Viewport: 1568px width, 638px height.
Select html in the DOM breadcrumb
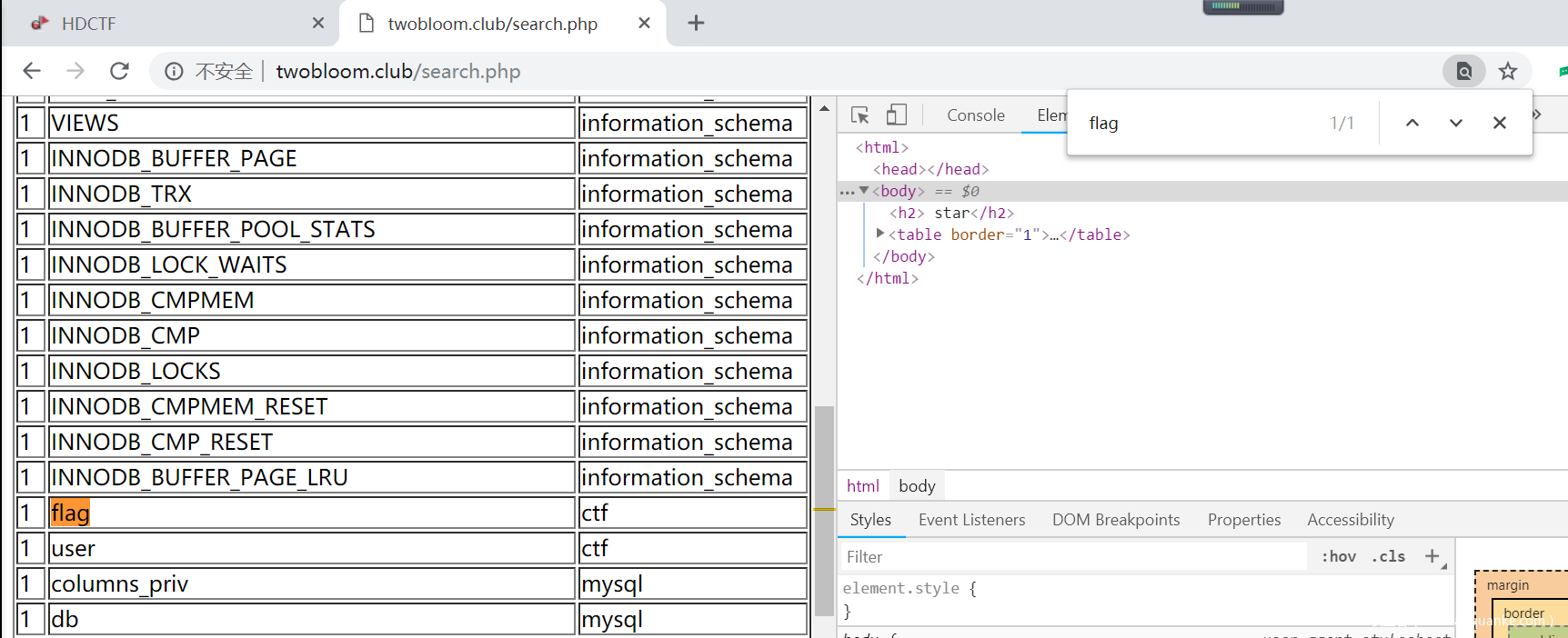[x=862, y=486]
